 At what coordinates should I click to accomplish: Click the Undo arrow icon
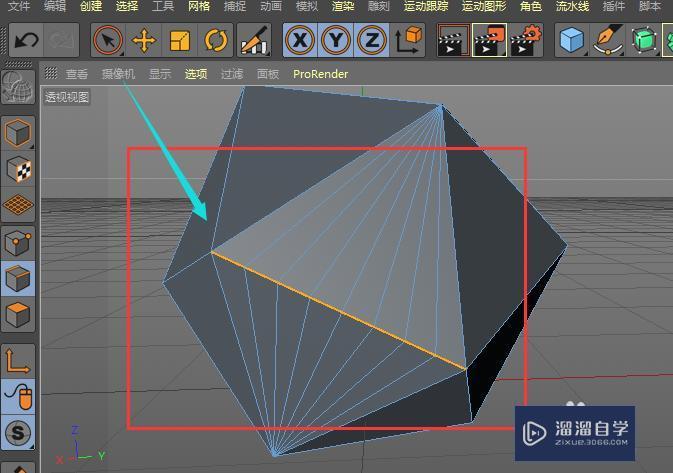pyautogui.click(x=27, y=41)
